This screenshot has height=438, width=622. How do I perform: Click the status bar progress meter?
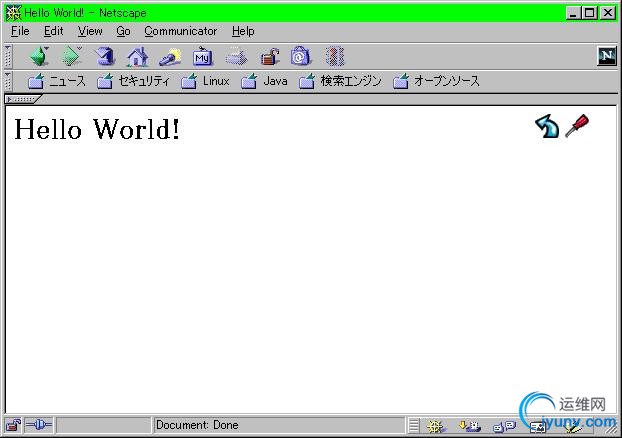pos(104,425)
